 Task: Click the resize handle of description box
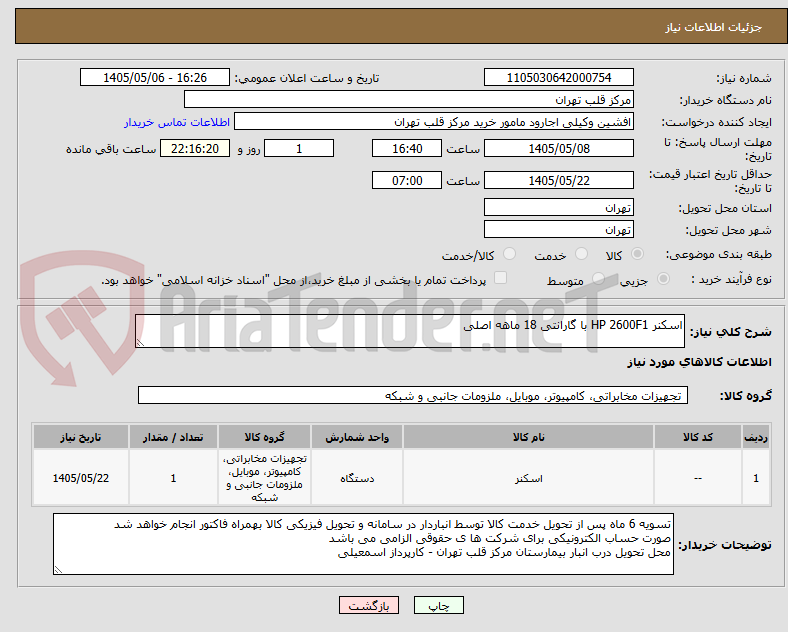pos(140,343)
